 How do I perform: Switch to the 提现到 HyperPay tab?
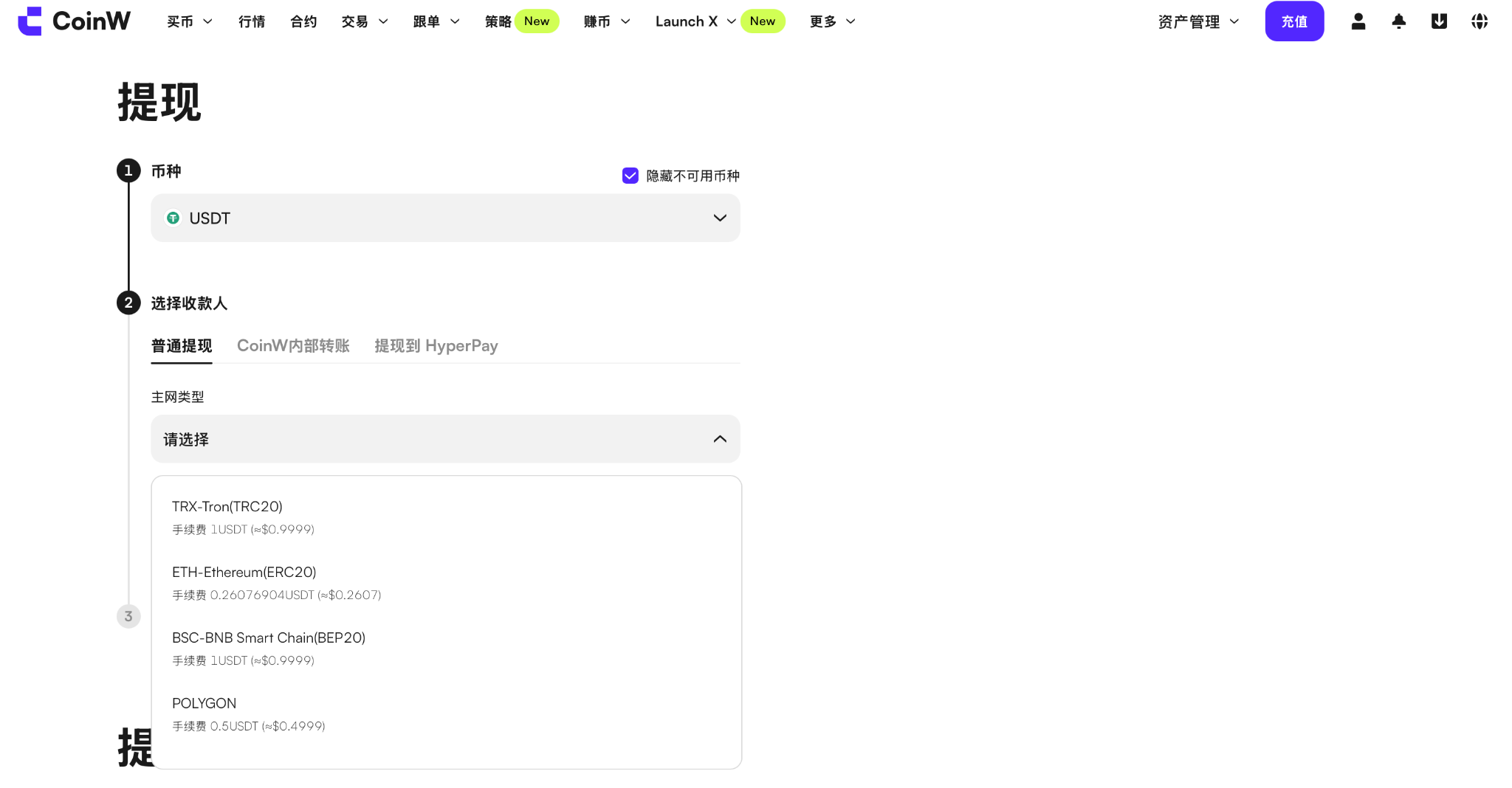coord(436,346)
